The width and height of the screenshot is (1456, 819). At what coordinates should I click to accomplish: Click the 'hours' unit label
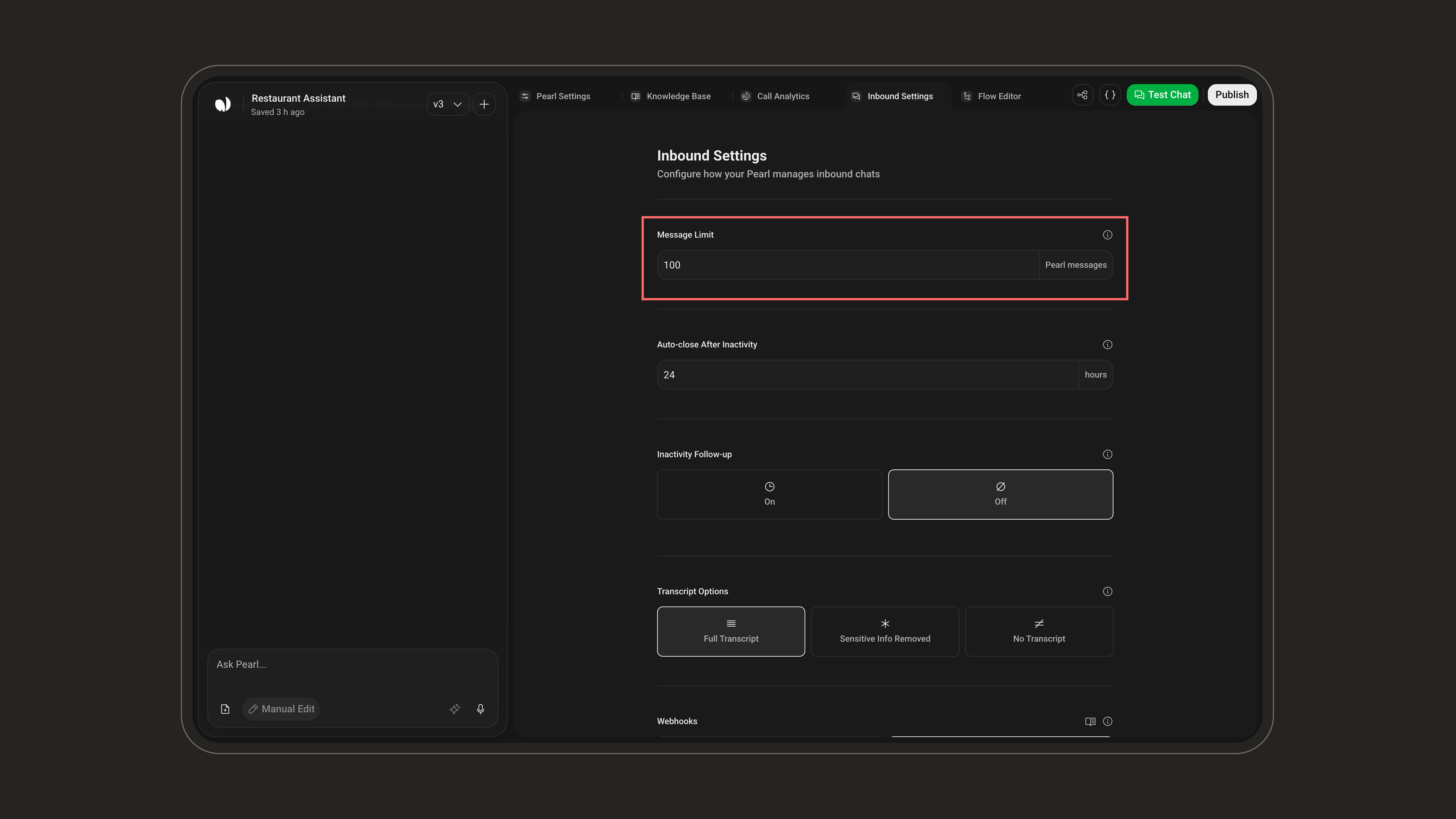(x=1095, y=375)
